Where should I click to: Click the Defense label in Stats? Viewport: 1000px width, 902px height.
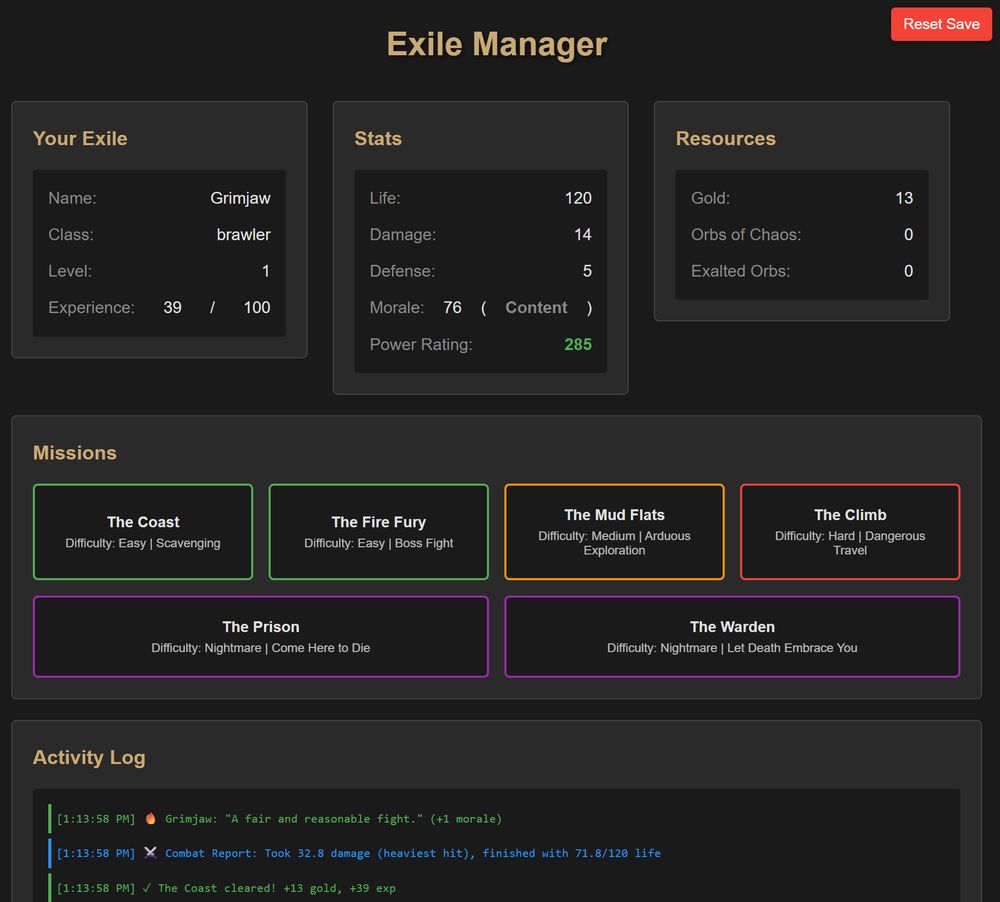point(402,271)
